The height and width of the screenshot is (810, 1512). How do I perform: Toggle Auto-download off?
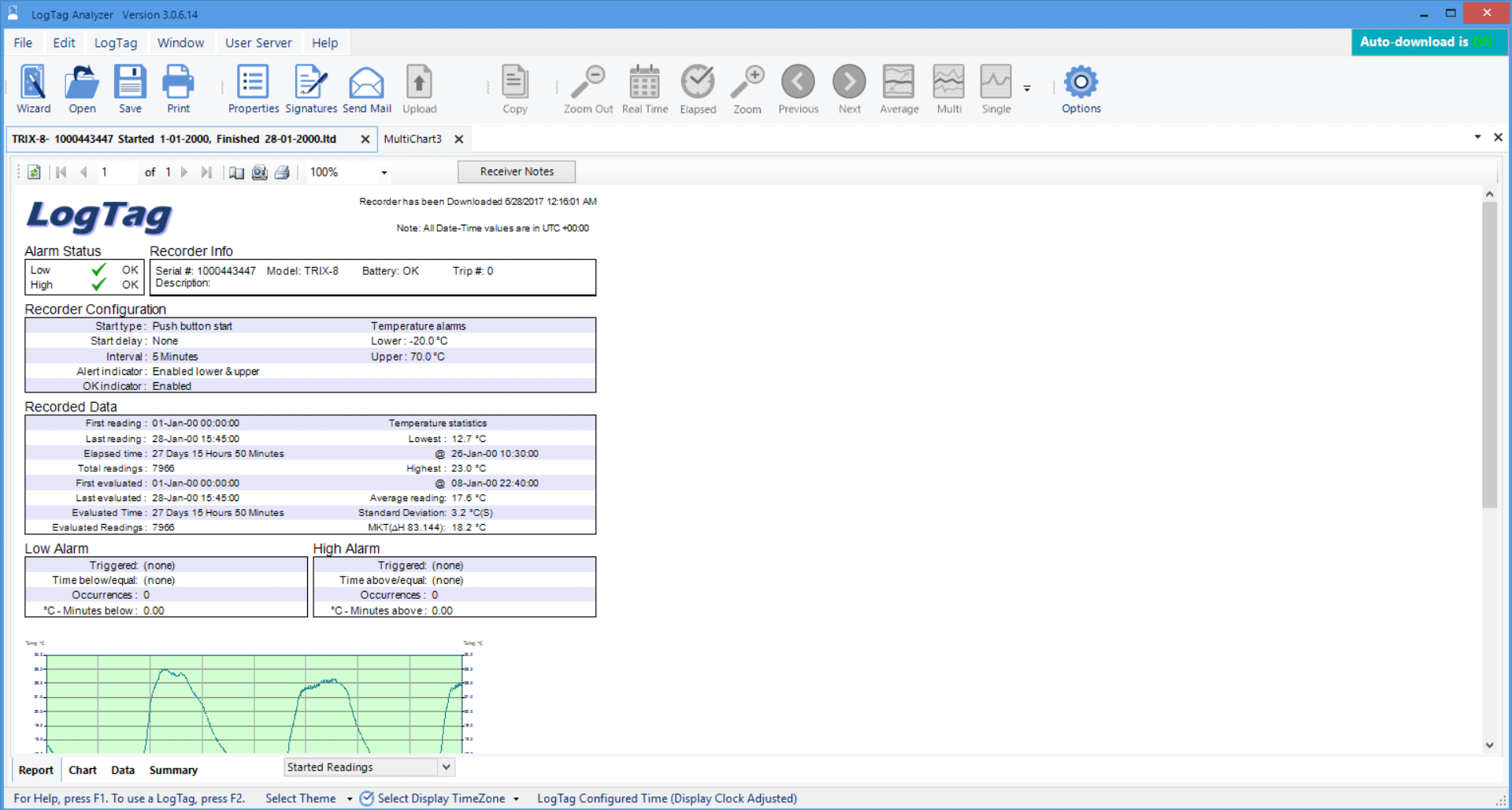pos(1429,41)
